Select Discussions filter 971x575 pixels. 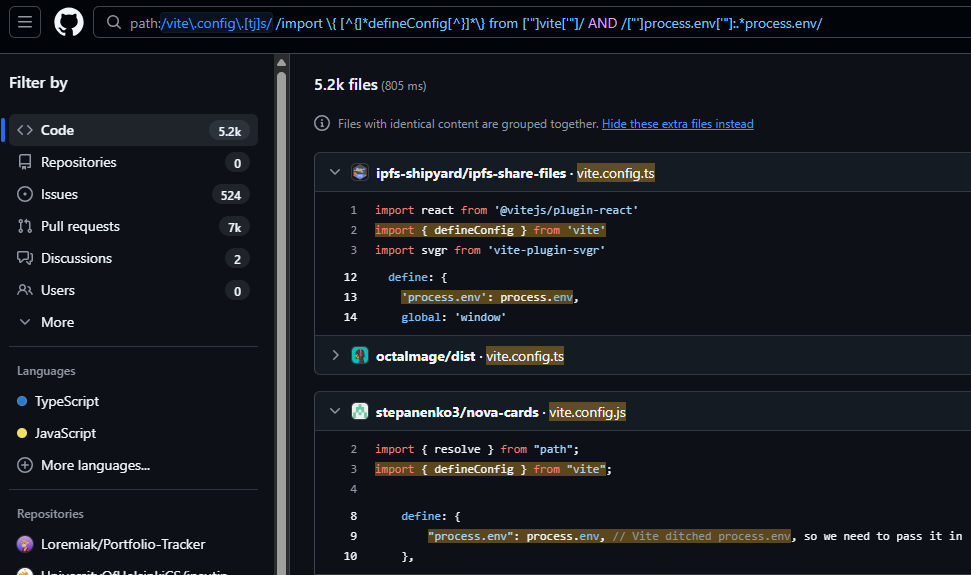(x=76, y=258)
